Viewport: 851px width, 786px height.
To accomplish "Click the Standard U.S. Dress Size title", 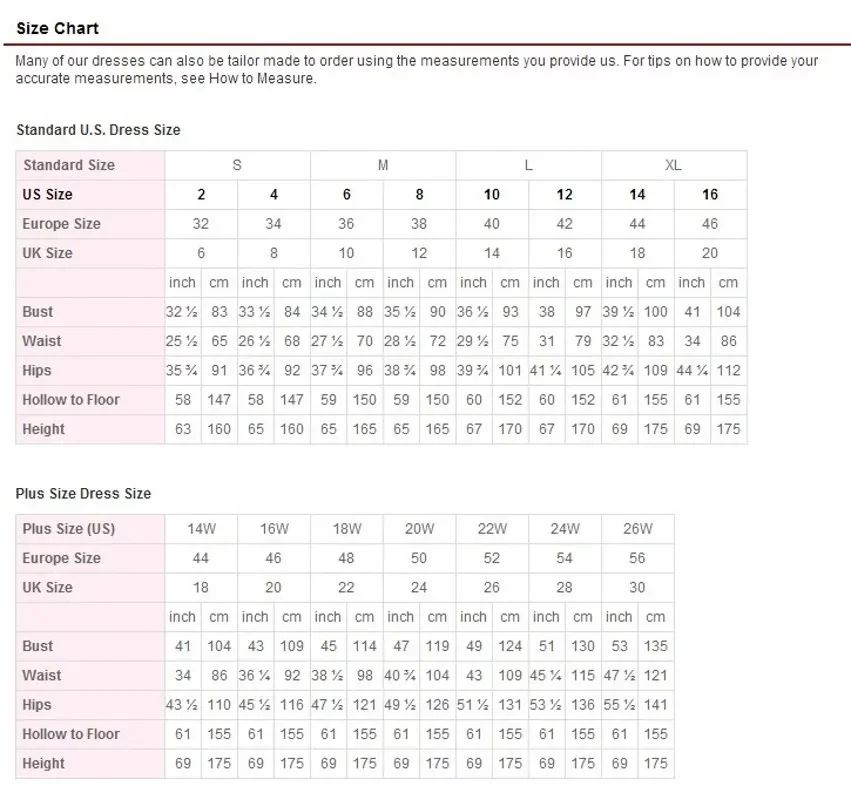I will click(x=98, y=130).
